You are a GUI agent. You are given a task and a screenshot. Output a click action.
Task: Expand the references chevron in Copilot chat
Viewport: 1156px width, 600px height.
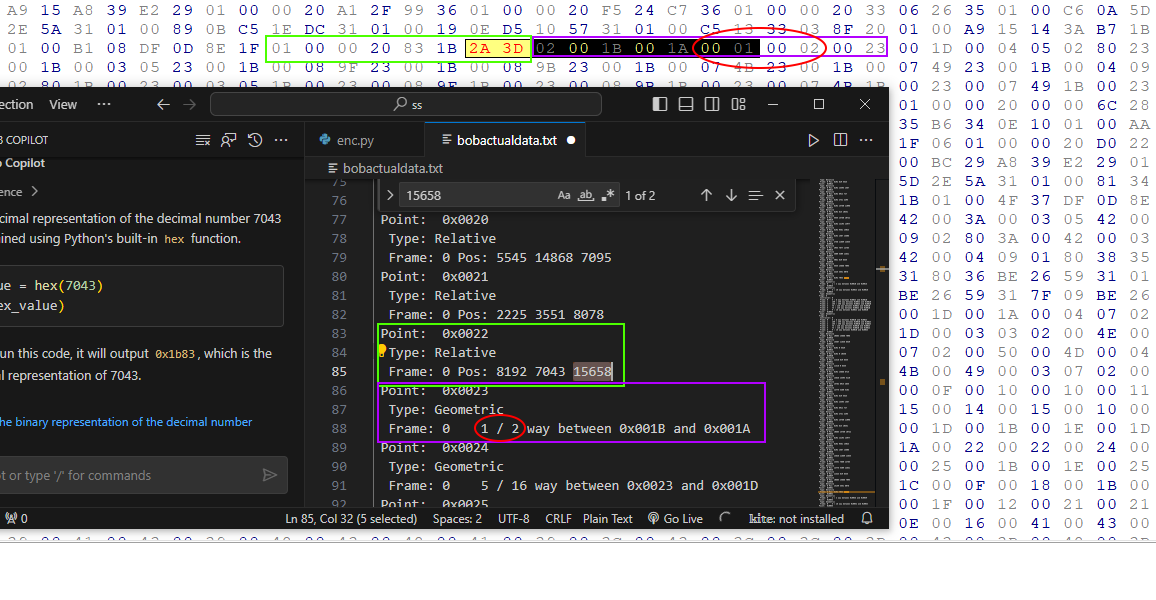pos(35,192)
